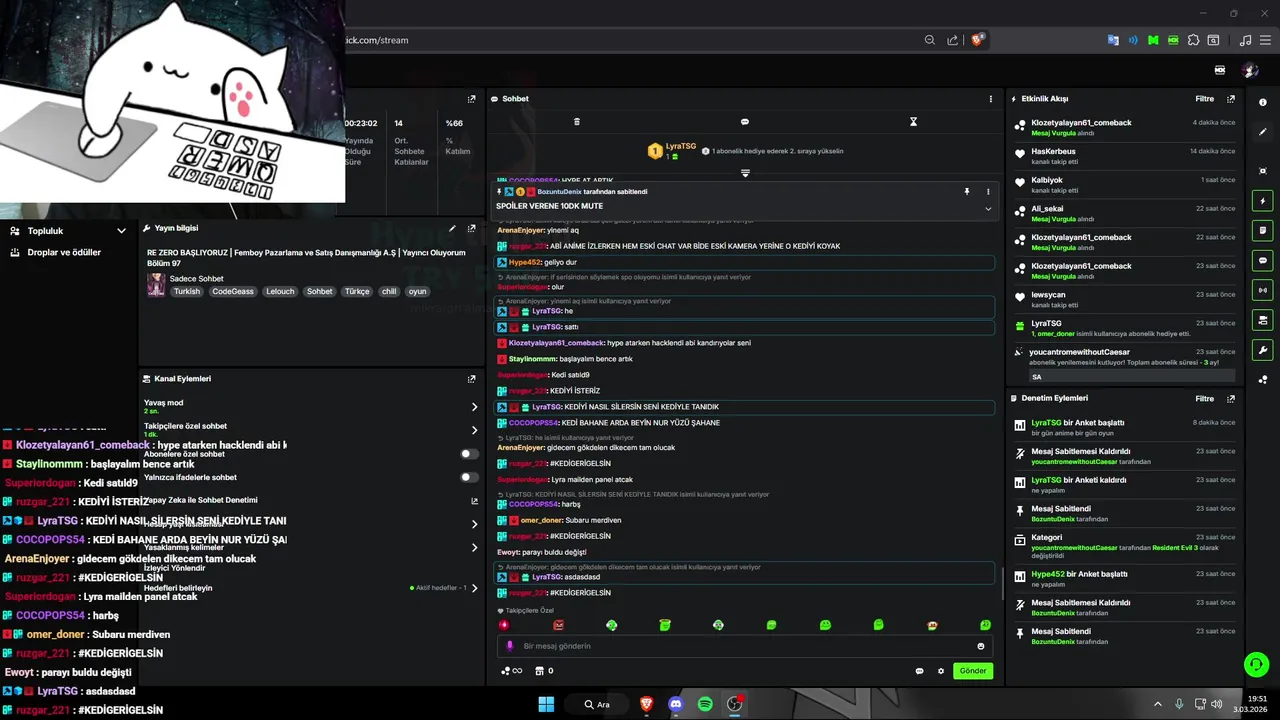Toggle channel actions panel icon in sidebar
Viewport: 1280px width, 720px height.
point(1263,320)
